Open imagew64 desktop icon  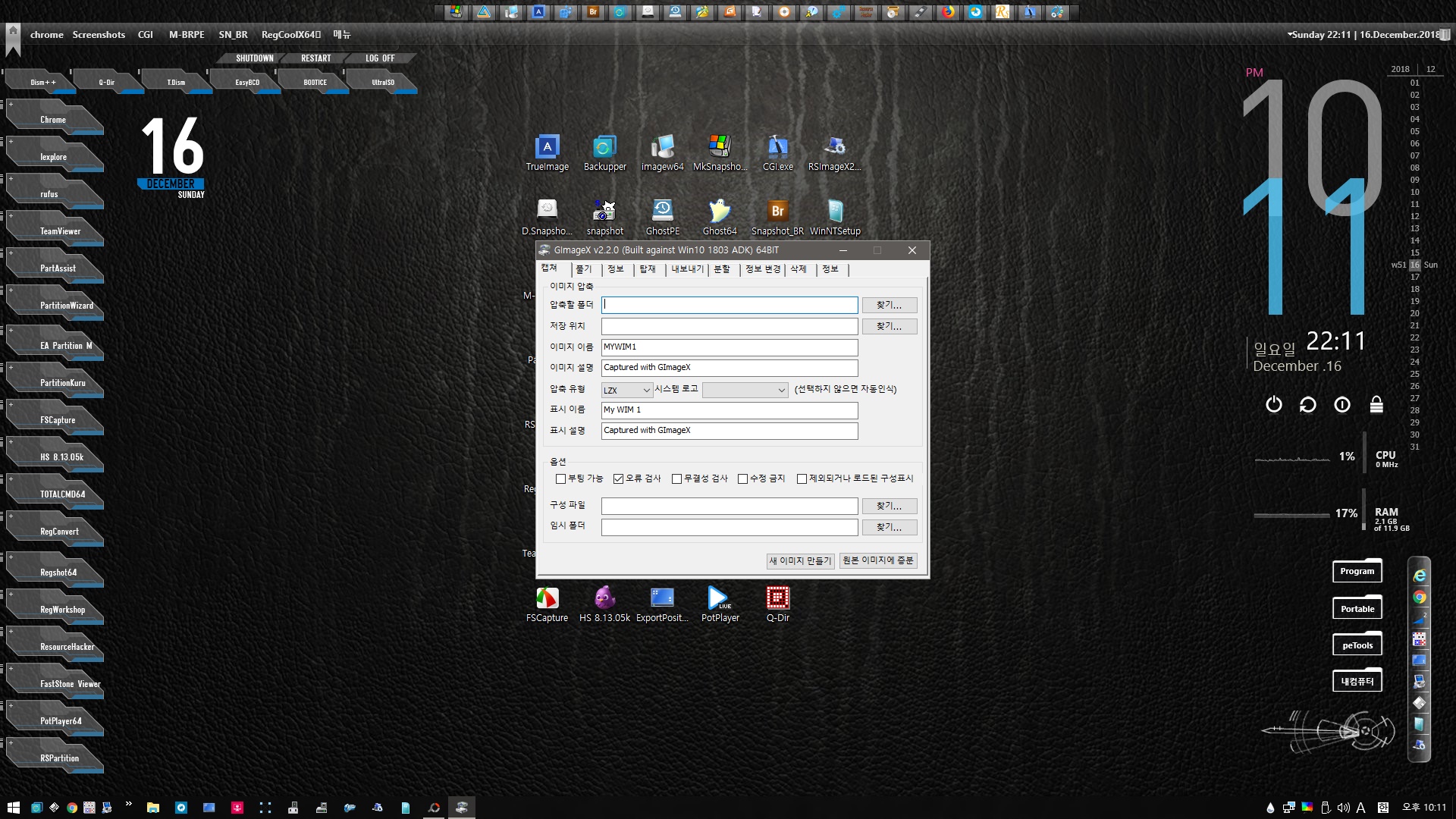(662, 152)
